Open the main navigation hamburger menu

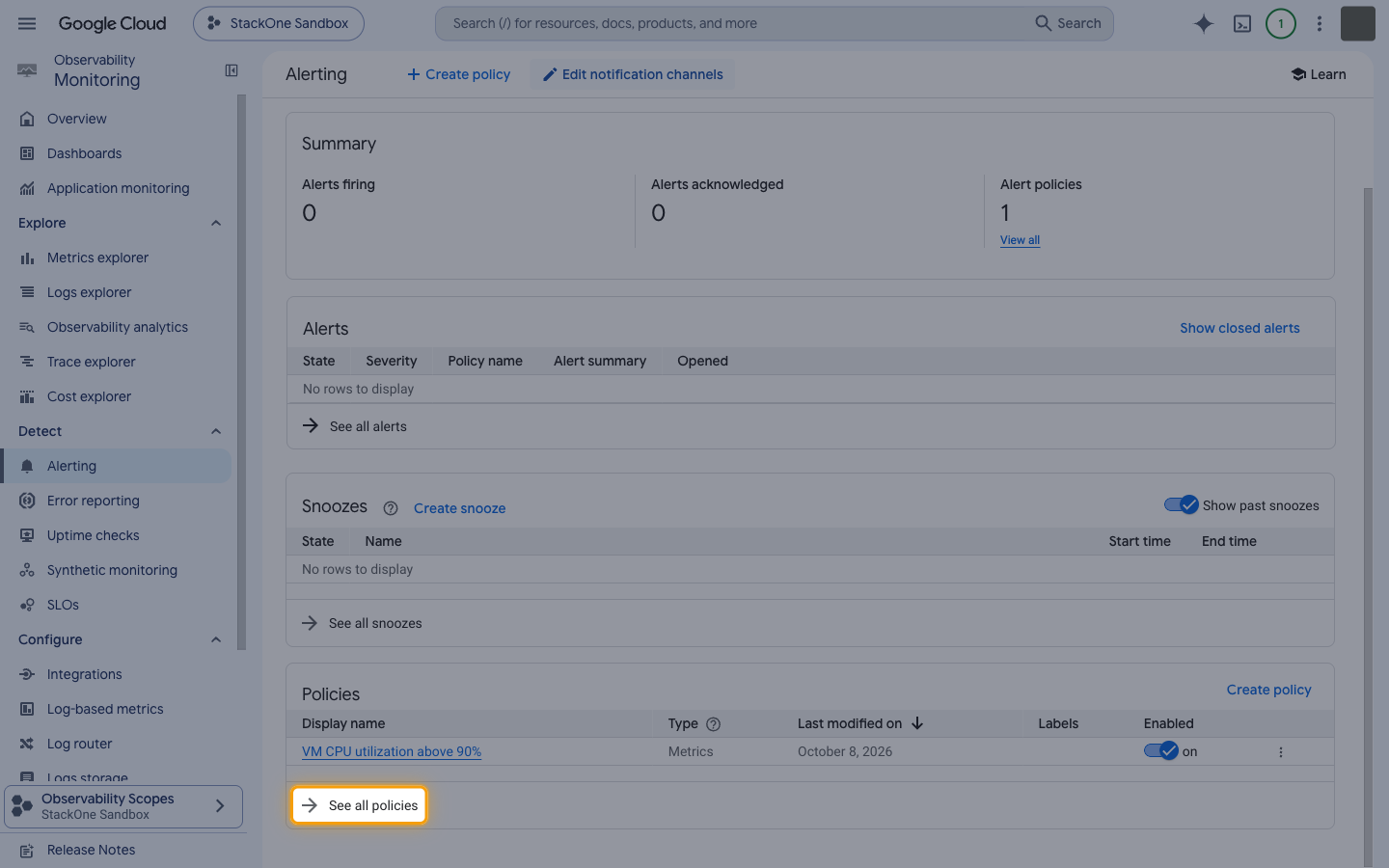pyautogui.click(x=27, y=23)
